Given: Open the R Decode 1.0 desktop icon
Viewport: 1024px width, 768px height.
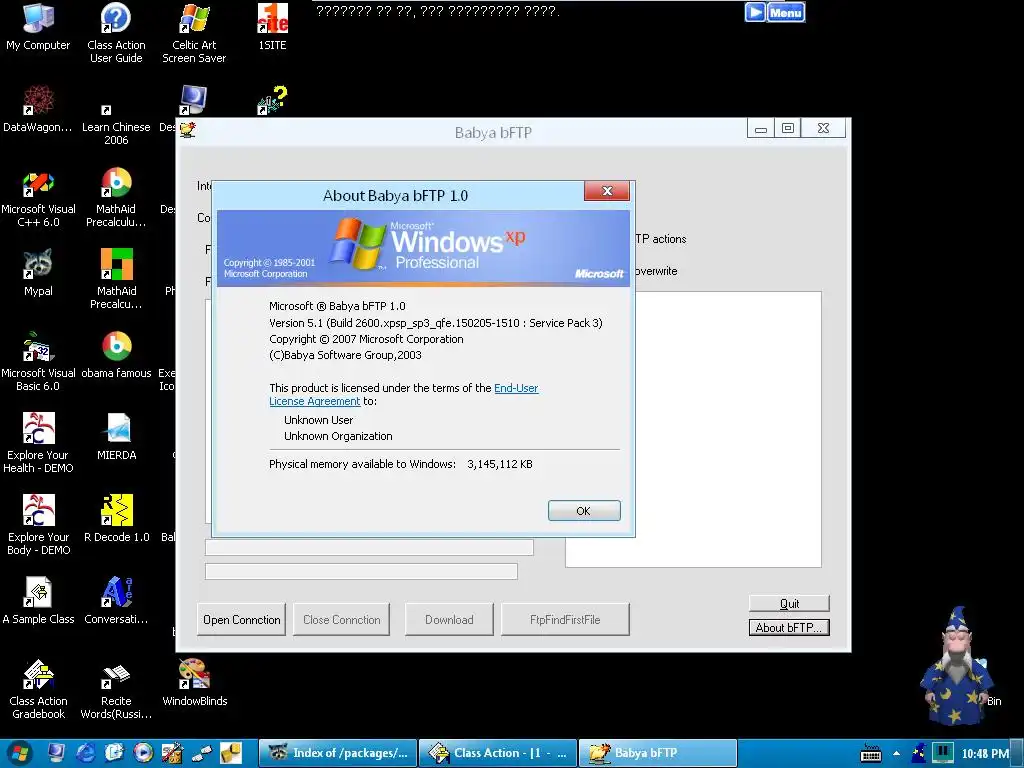Looking at the screenshot, I should [x=116, y=519].
